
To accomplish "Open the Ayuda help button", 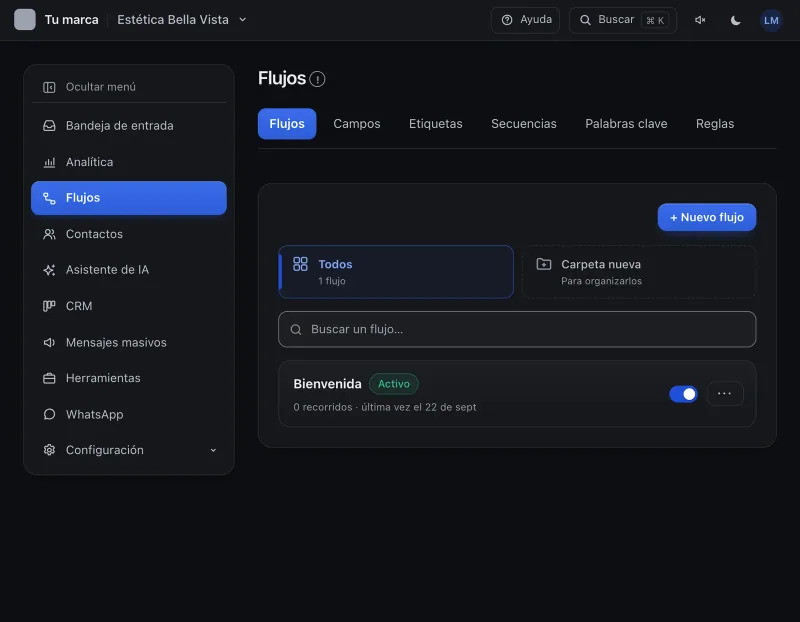I will pos(526,20).
